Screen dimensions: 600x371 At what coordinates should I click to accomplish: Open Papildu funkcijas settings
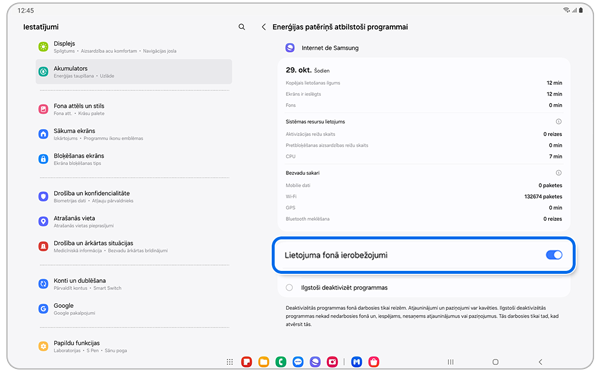click(134, 346)
